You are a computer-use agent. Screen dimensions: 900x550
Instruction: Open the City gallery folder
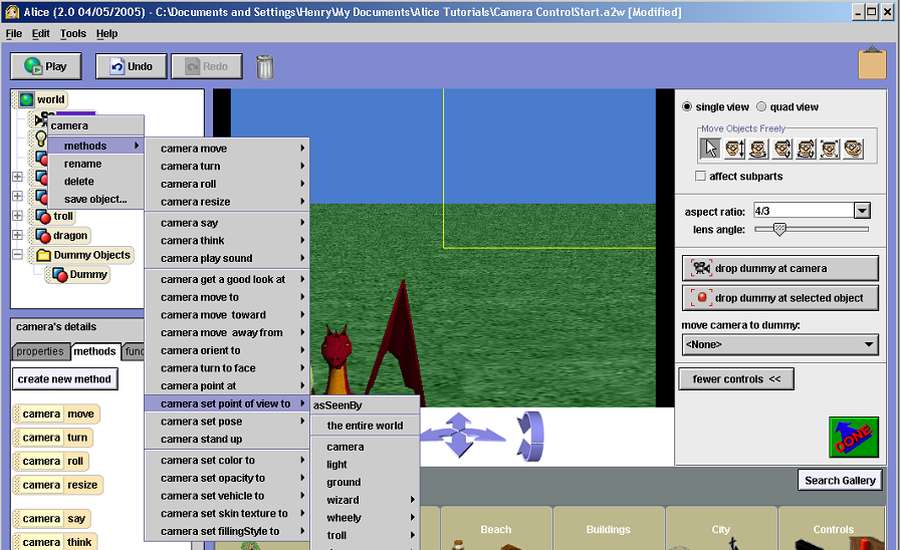(720, 529)
